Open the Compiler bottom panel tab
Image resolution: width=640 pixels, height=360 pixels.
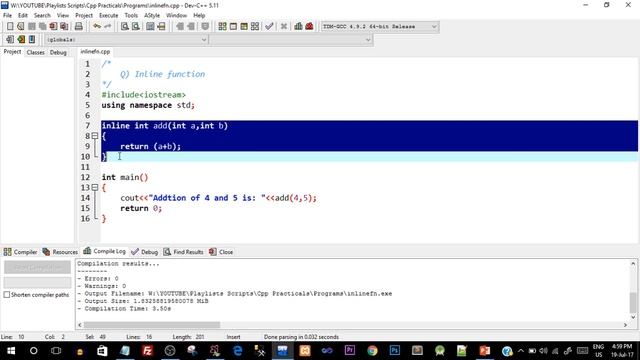(20, 252)
